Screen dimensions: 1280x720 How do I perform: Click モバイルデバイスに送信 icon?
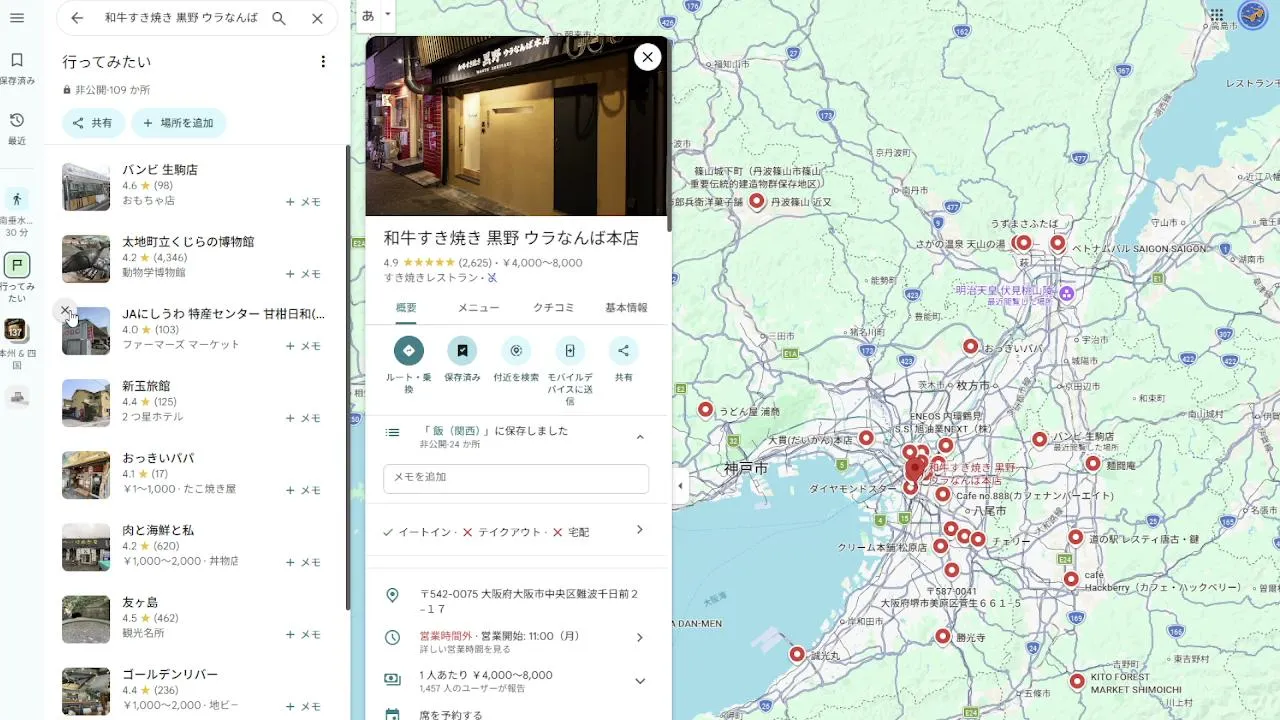pos(570,351)
